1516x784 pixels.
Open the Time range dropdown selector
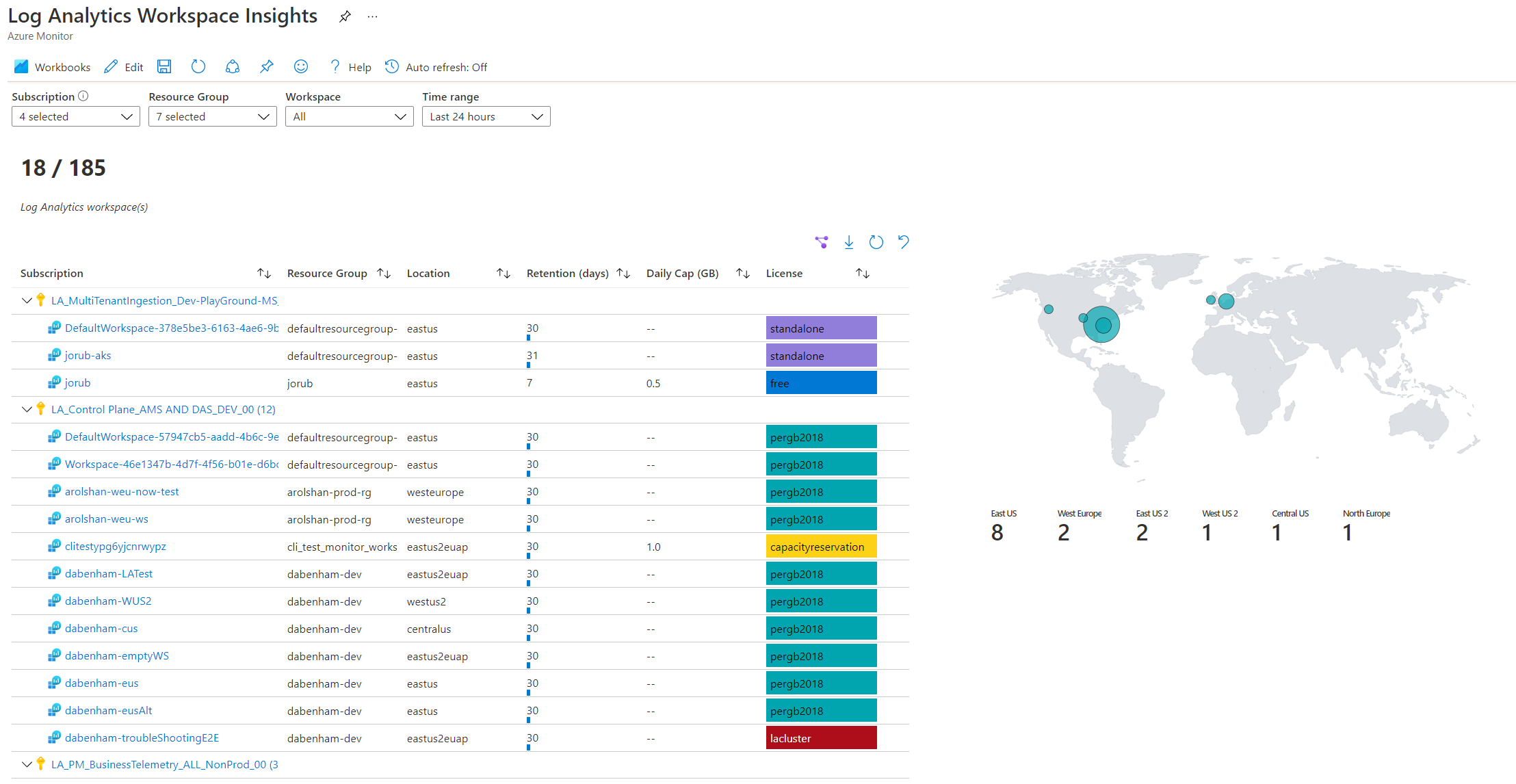pyautogui.click(x=484, y=116)
